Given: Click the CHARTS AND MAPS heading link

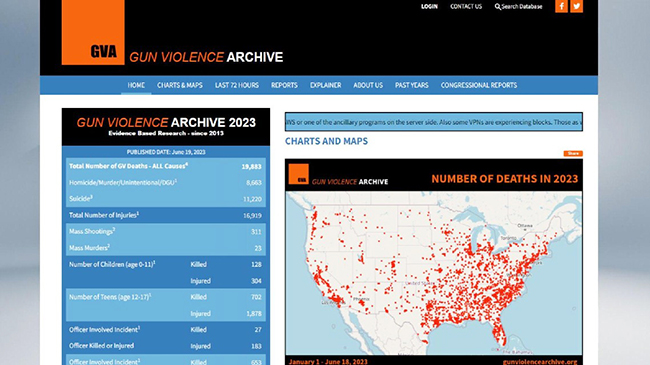Looking at the screenshot, I should click(326, 141).
